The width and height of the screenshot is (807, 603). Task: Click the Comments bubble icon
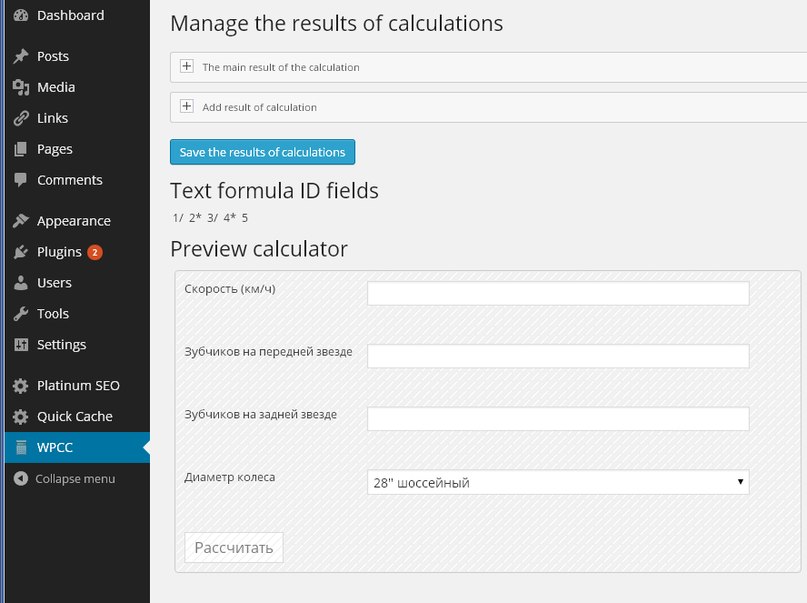tap(20, 180)
